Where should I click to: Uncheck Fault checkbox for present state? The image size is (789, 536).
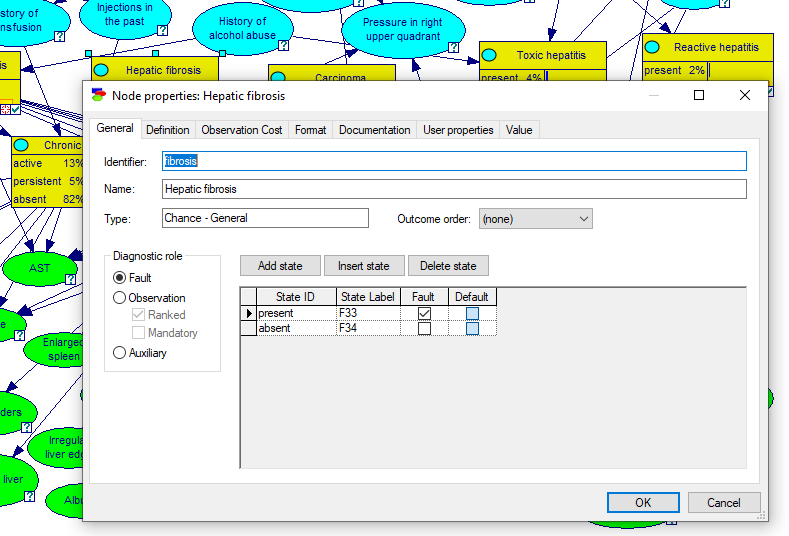click(x=425, y=314)
